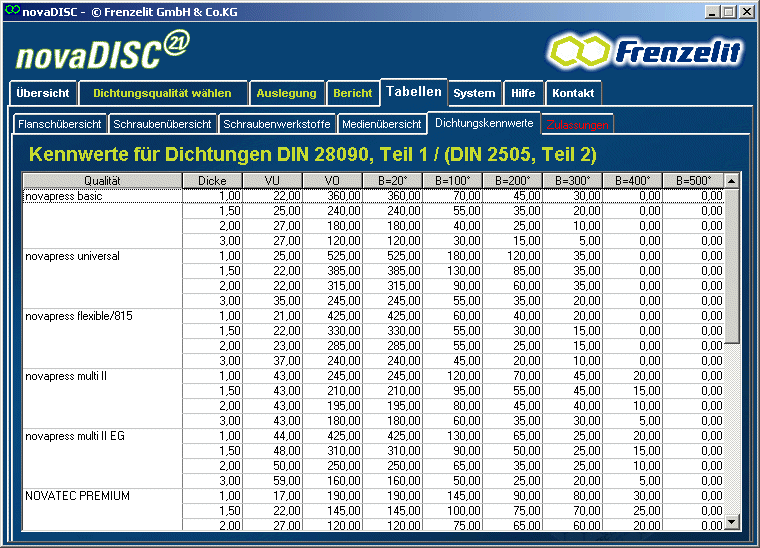Select the novapress universal row
The image size is (760, 548).
click(x=72, y=256)
